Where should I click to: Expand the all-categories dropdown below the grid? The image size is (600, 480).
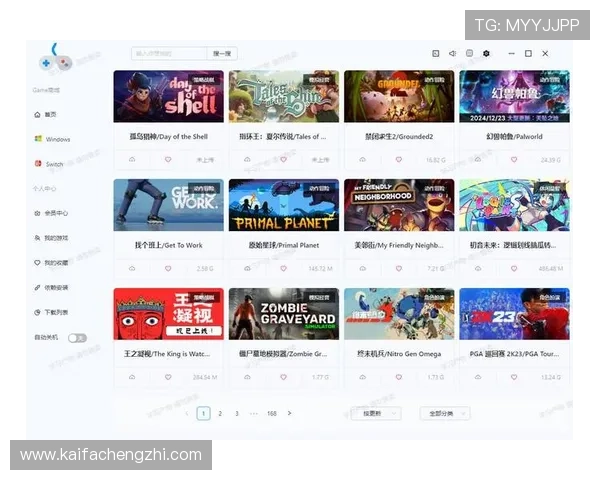coord(445,413)
